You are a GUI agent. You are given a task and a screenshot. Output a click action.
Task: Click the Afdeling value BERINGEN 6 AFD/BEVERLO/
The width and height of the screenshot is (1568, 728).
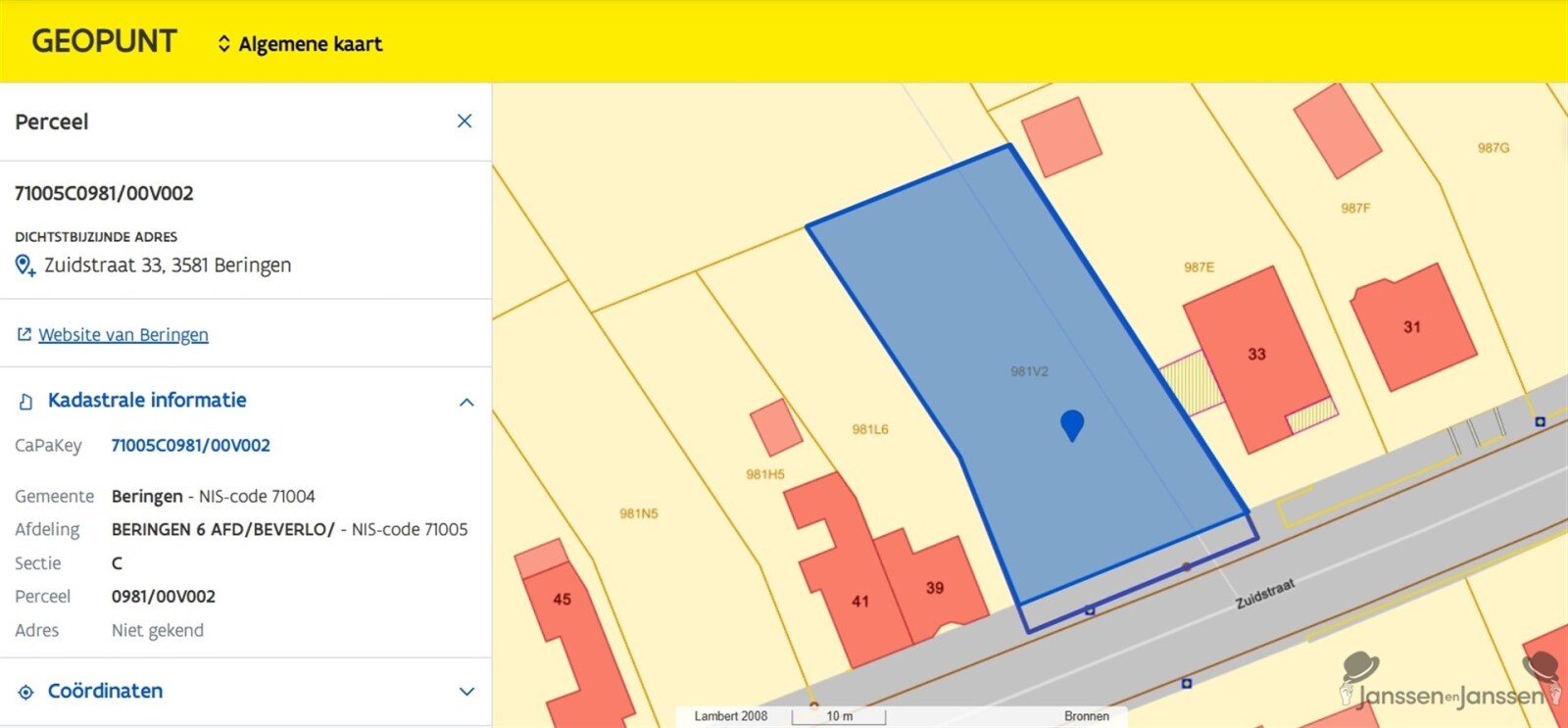click(223, 530)
